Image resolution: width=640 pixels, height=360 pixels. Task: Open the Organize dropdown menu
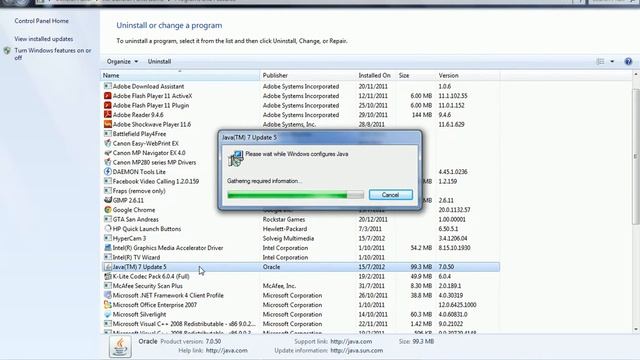tap(122, 62)
